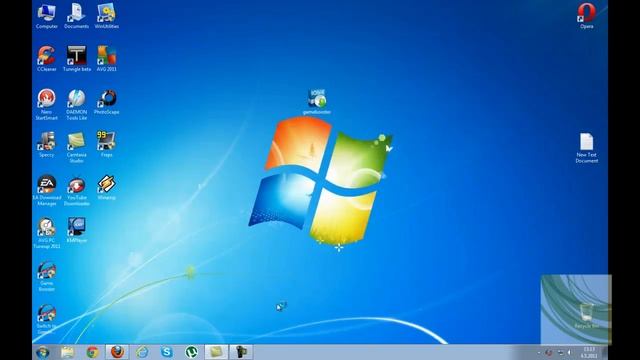Viewport: 640px width, 360px height.
Task: Select the EA Download Manager icon
Action: pyautogui.click(x=47, y=191)
